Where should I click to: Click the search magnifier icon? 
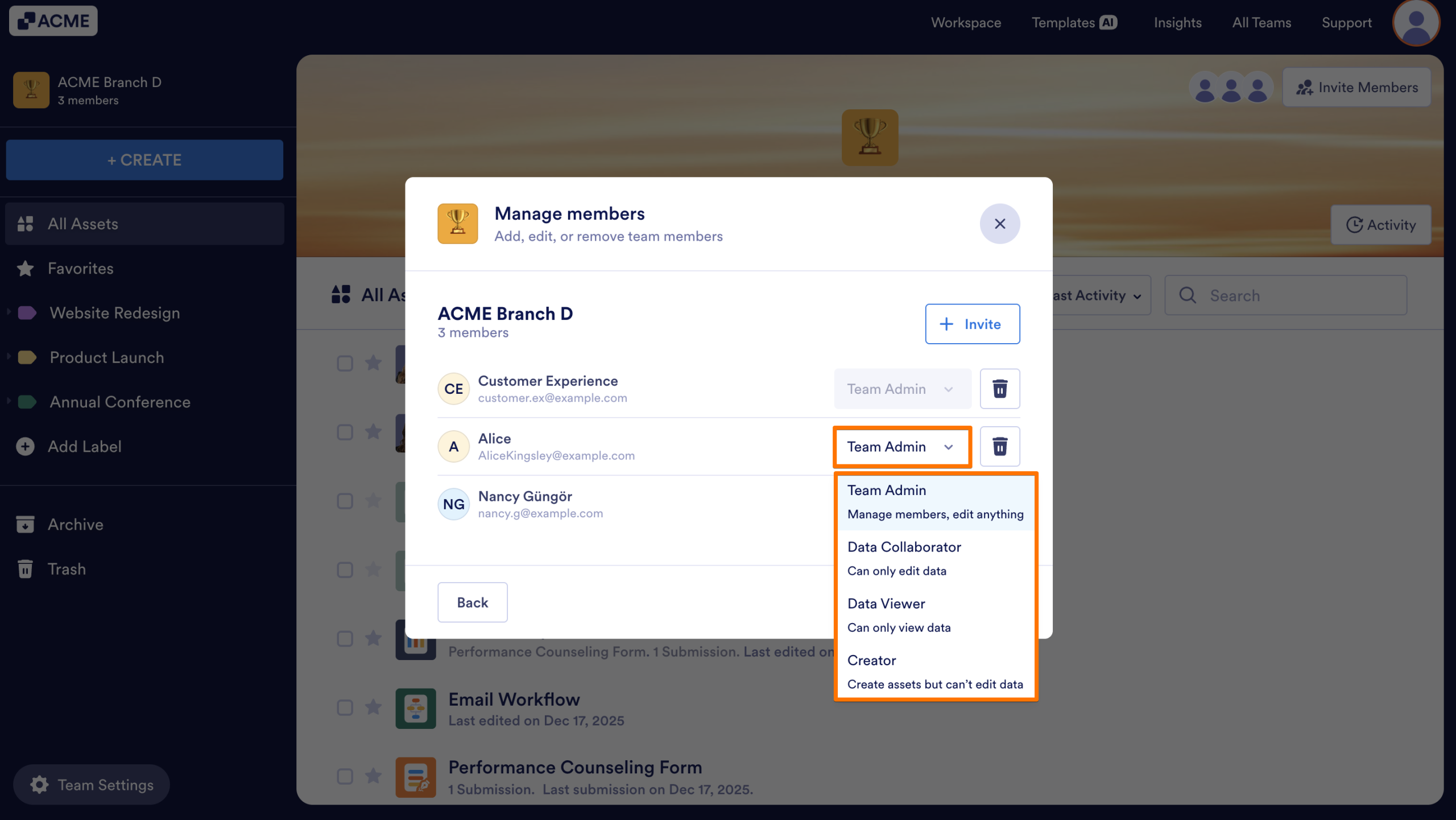[1187, 295]
